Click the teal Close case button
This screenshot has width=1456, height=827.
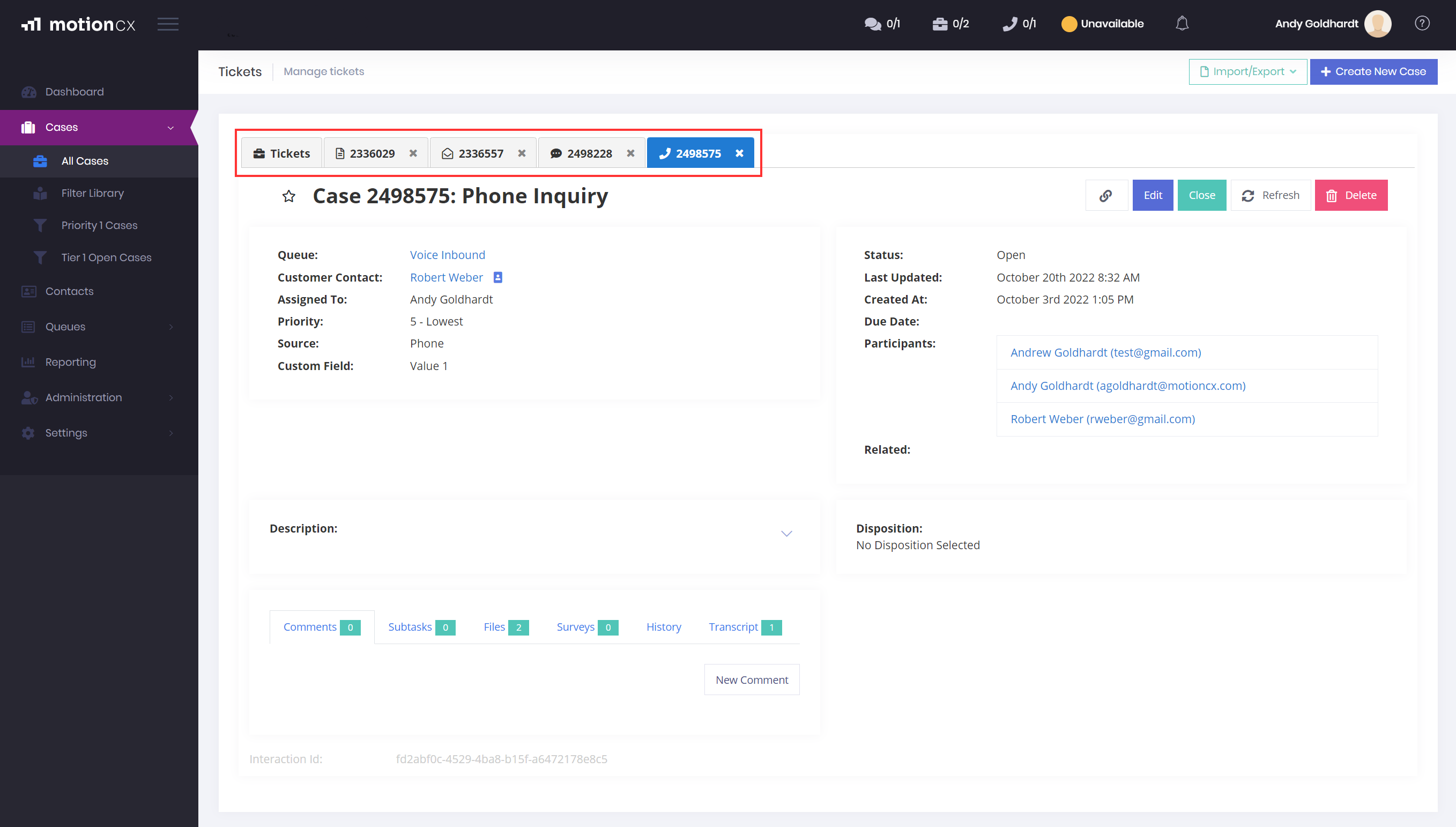coord(1202,195)
